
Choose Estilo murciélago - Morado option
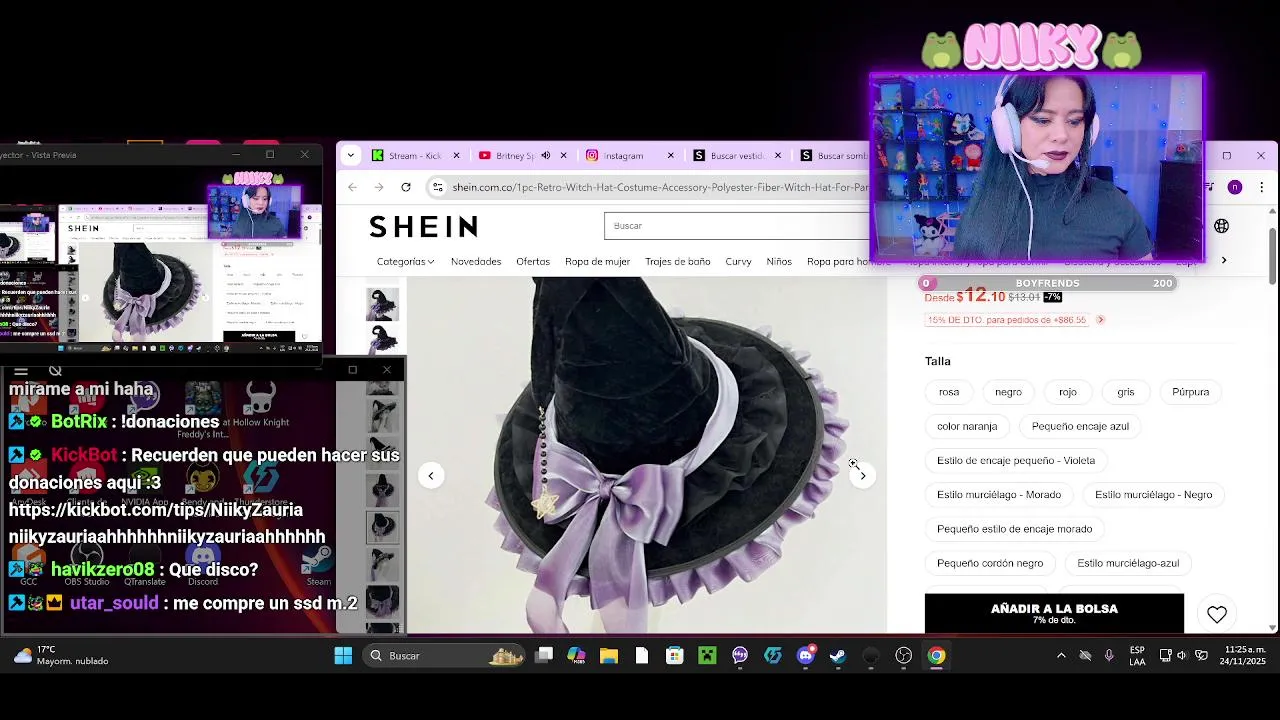tap(999, 495)
